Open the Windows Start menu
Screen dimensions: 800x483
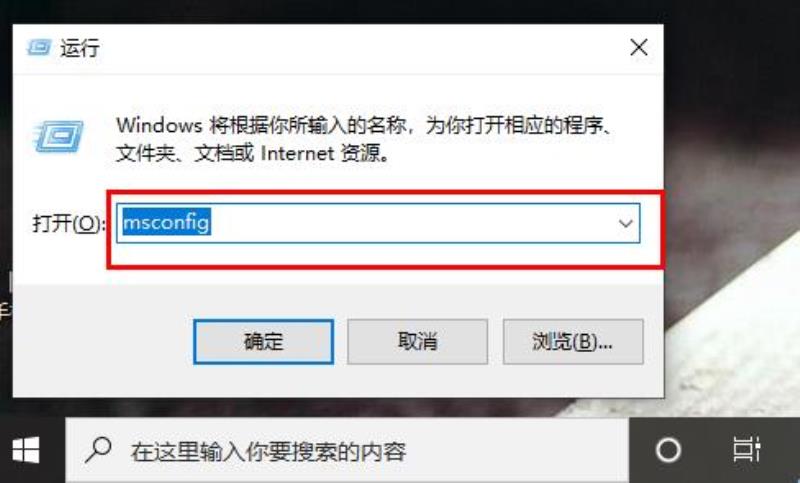[26, 450]
